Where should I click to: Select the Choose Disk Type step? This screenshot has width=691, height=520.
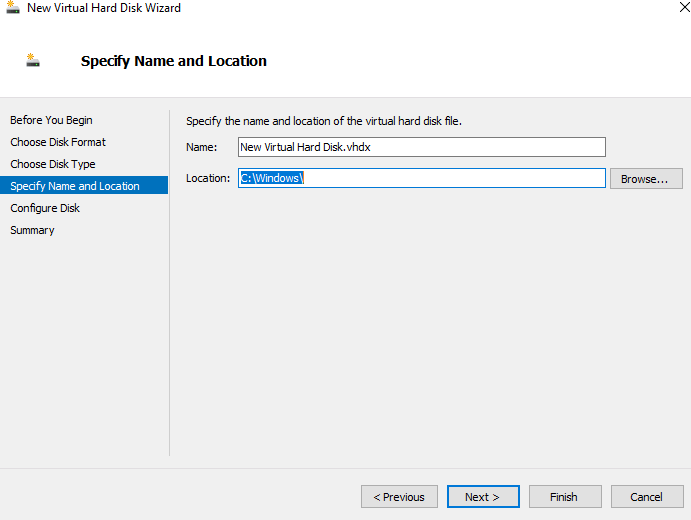tap(52, 164)
